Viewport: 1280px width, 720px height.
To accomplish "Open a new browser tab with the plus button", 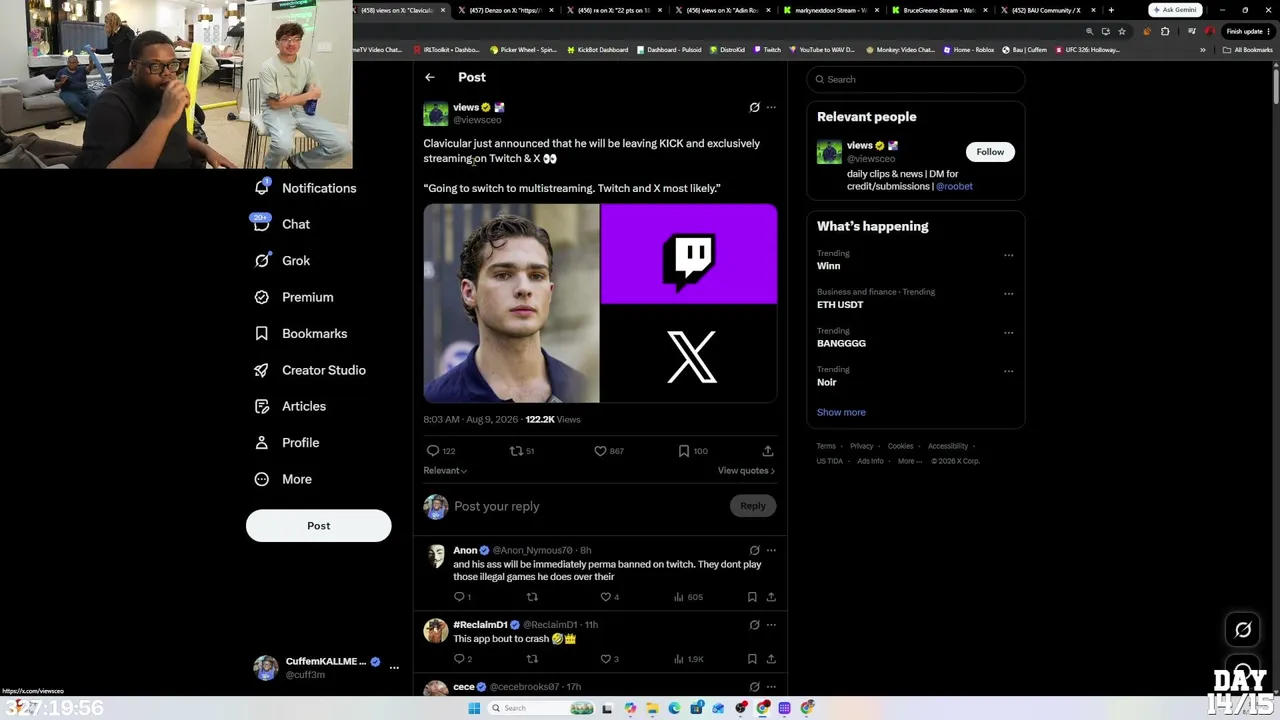I will [x=1111, y=10].
